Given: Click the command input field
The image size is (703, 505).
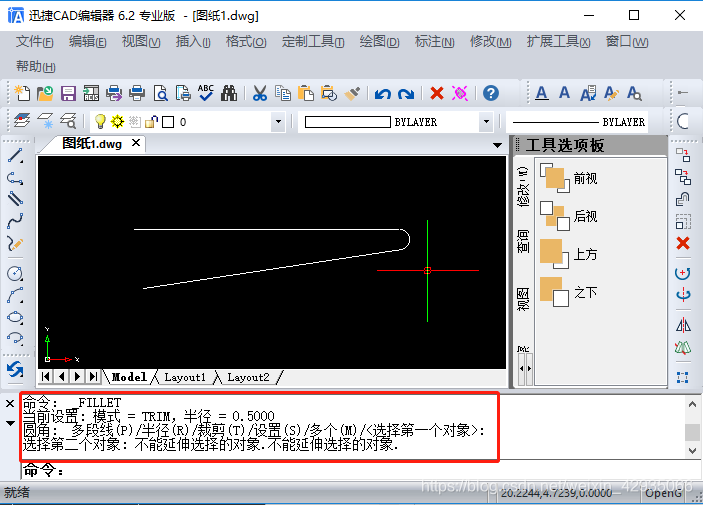Looking at the screenshot, I should tap(361, 470).
